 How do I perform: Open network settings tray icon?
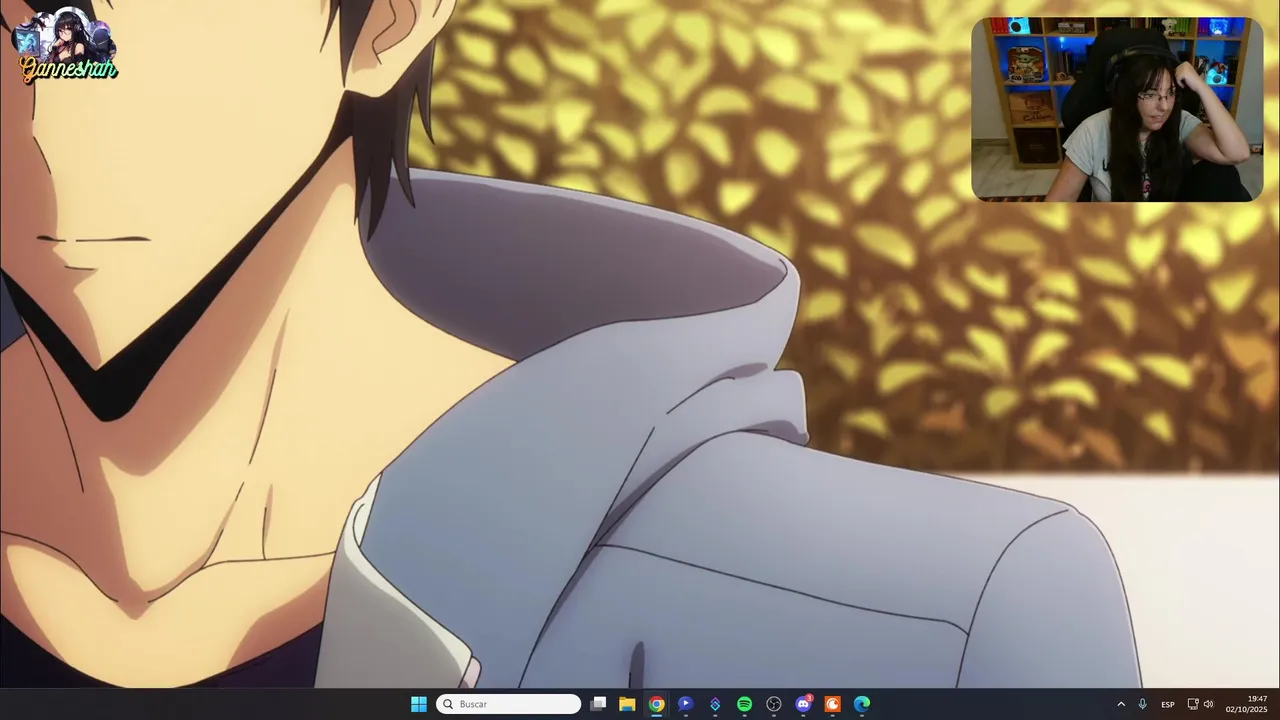click(1193, 704)
